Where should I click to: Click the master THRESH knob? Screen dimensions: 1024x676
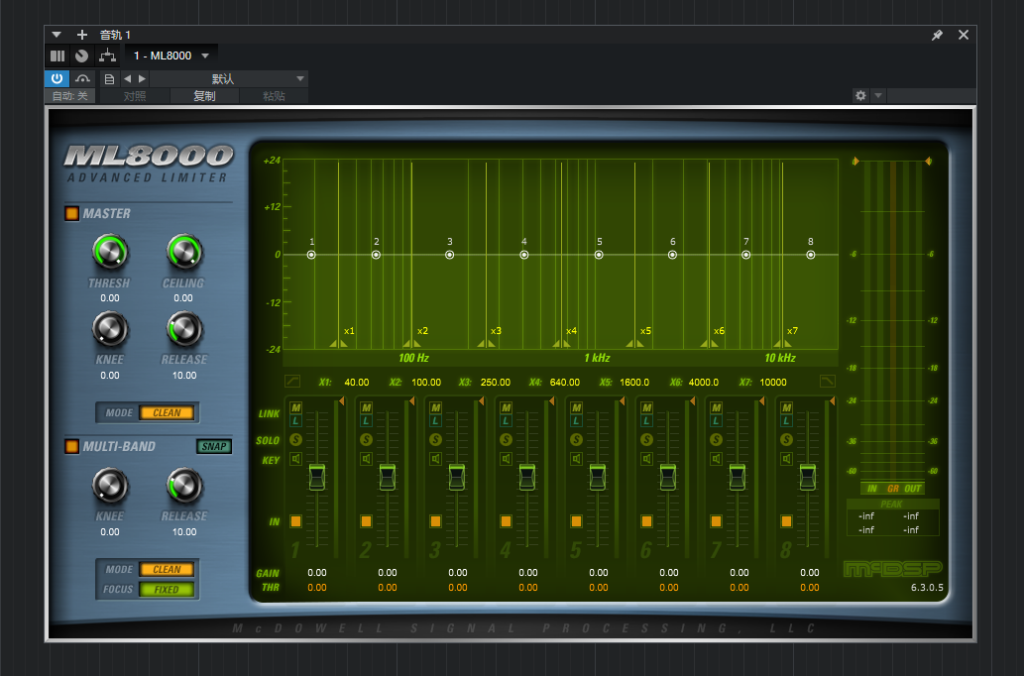(110, 253)
